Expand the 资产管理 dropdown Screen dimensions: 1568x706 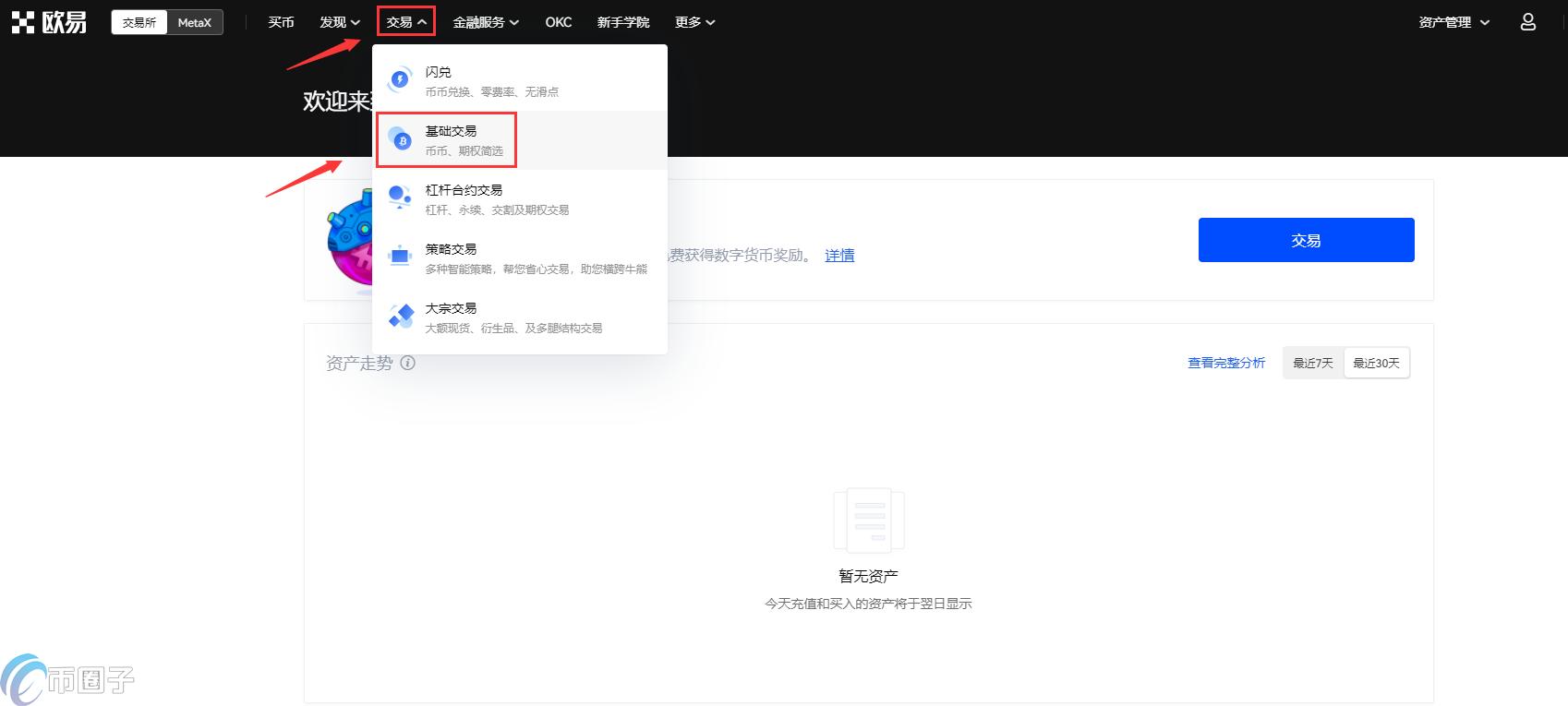point(1454,22)
